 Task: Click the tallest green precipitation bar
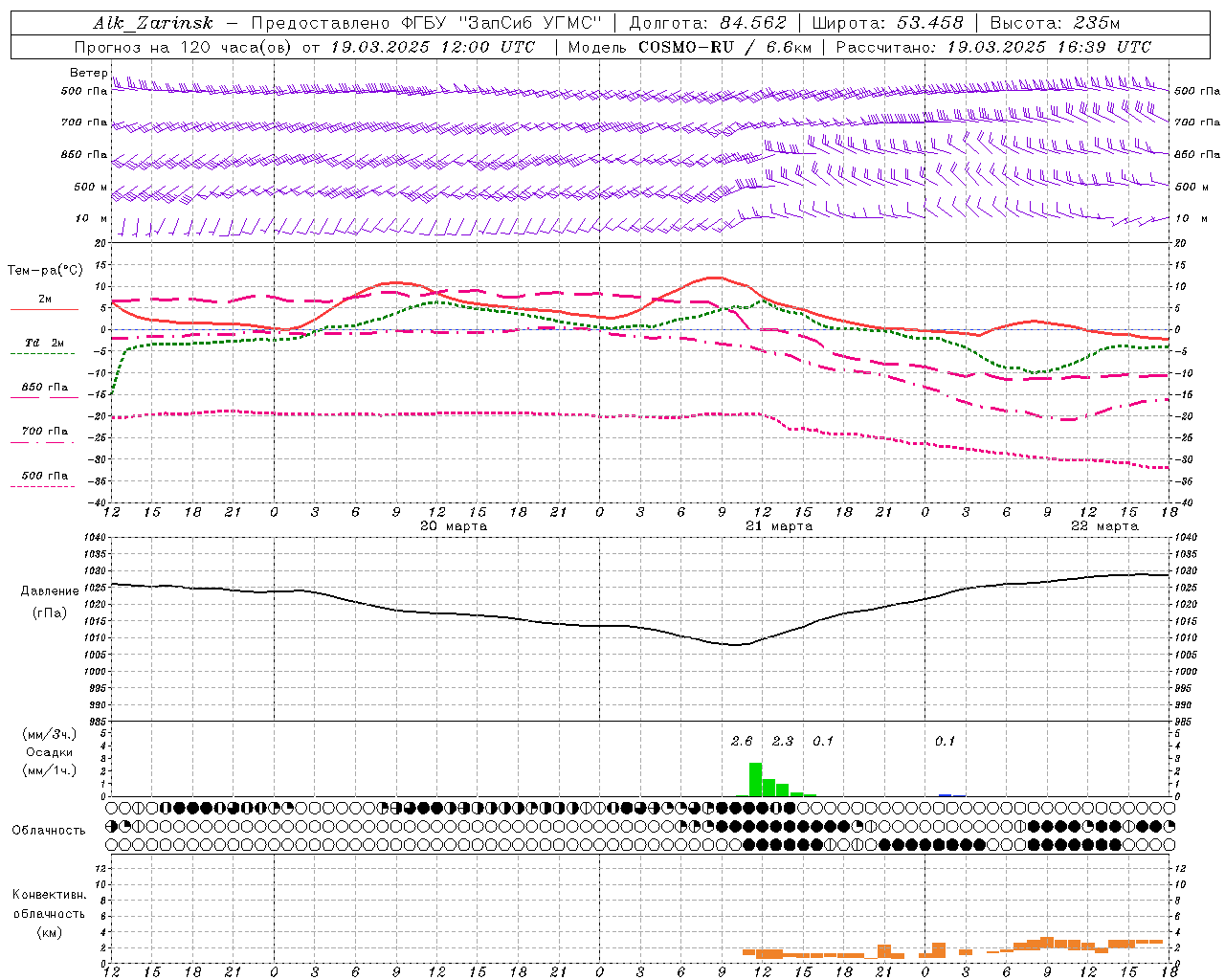(x=755, y=779)
